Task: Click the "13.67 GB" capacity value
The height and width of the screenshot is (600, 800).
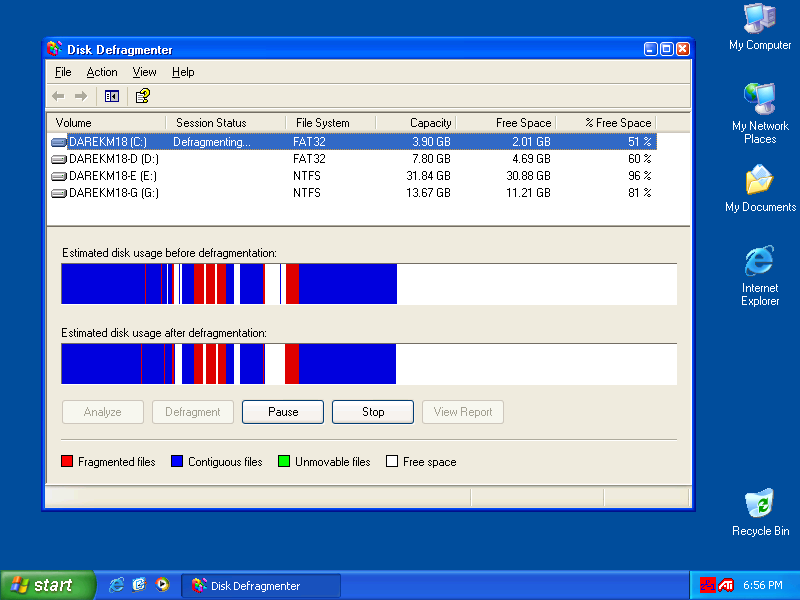Action: click(x=429, y=193)
